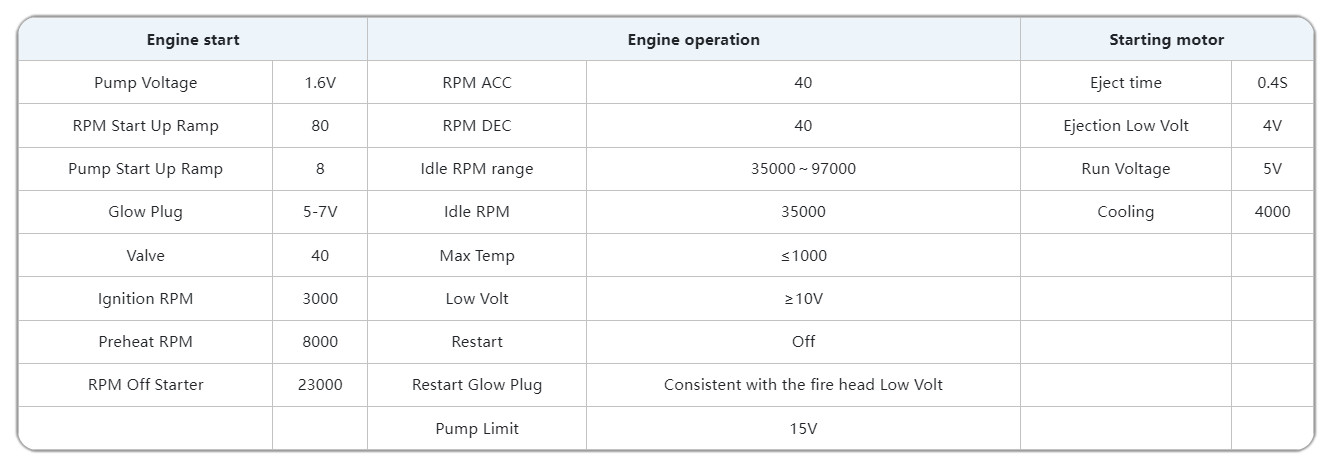
Task: Click the Restart value Off
Action: [803, 341]
